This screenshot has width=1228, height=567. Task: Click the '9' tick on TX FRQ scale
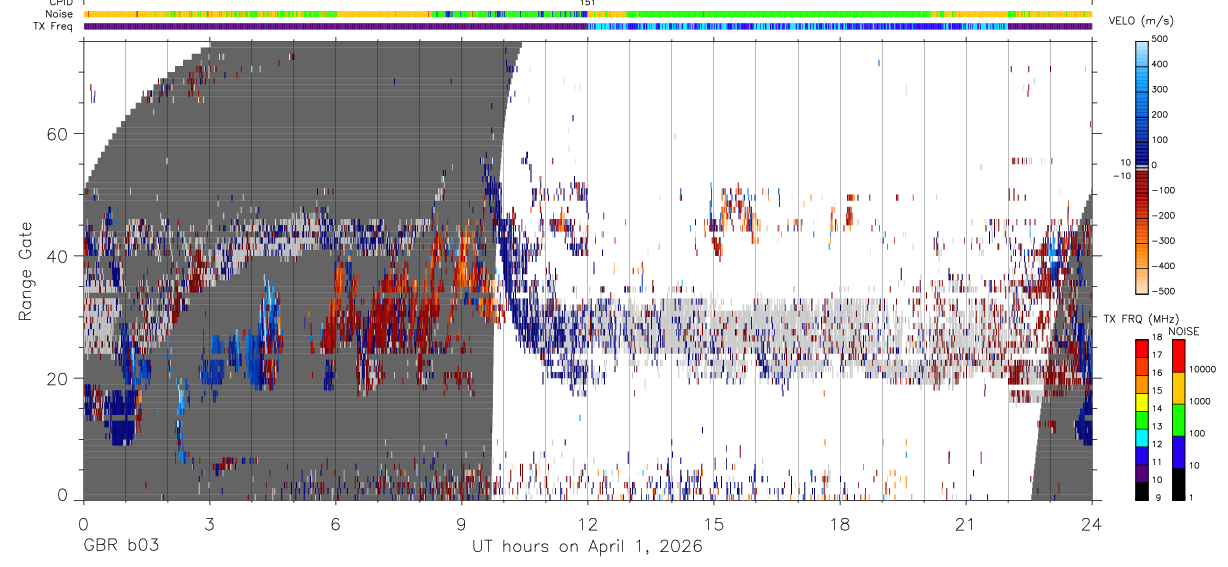[1159, 498]
